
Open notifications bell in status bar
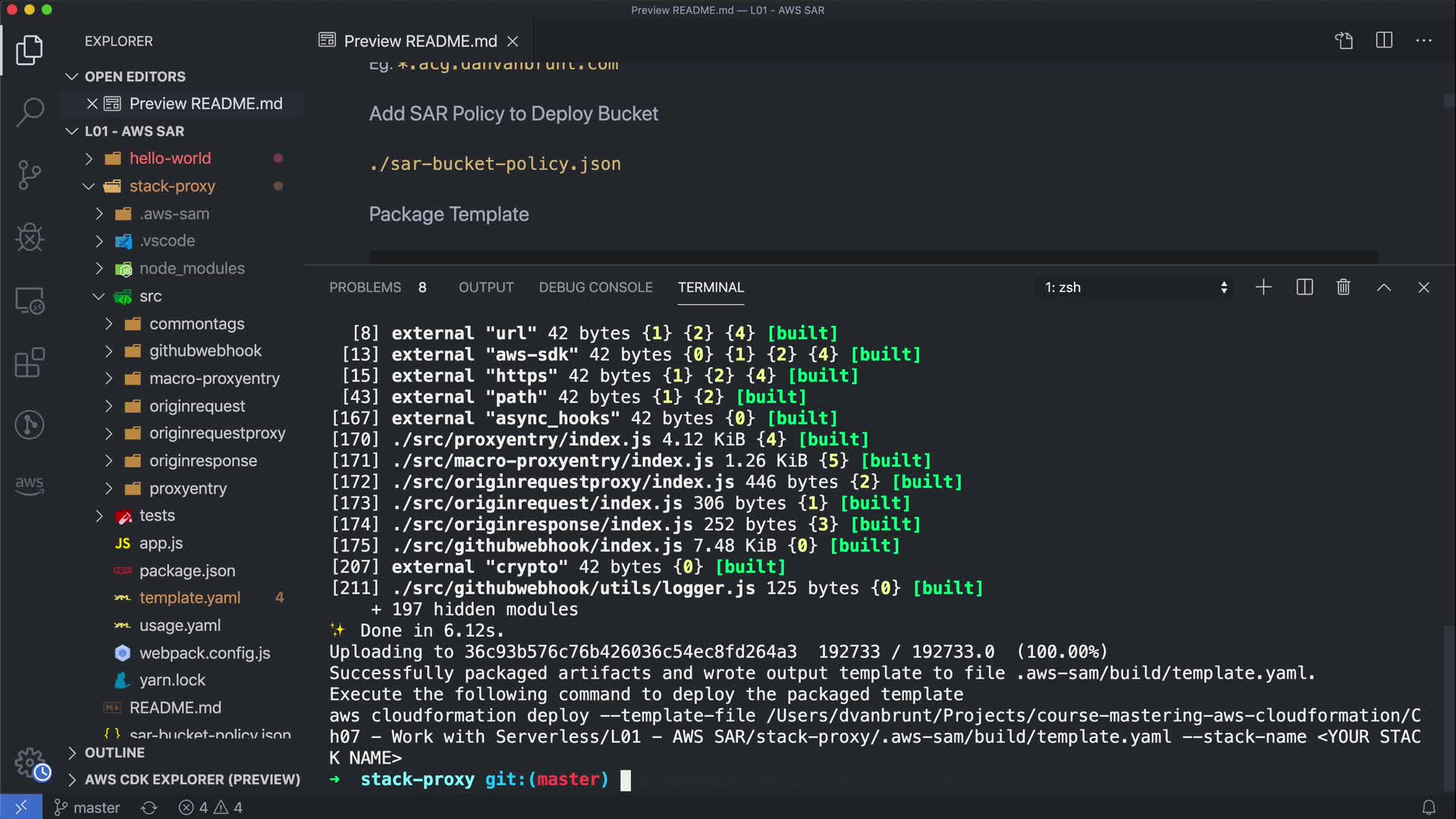click(1428, 808)
